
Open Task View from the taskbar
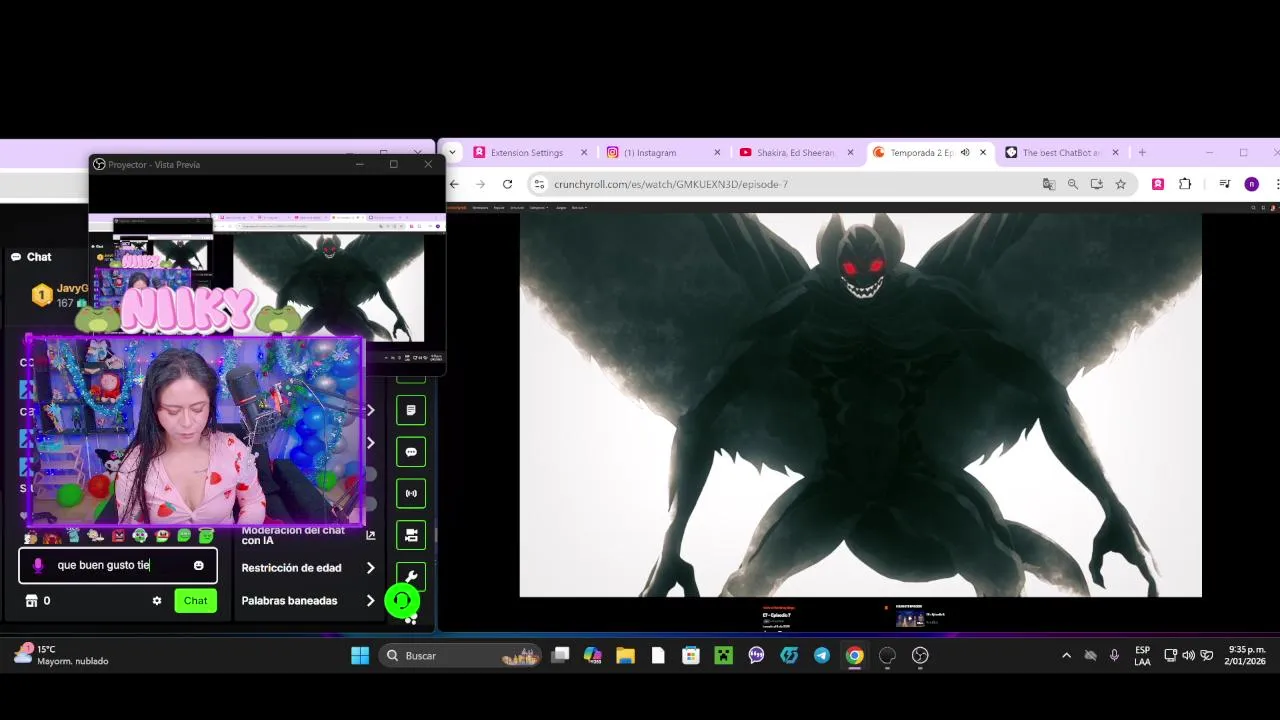[560, 656]
